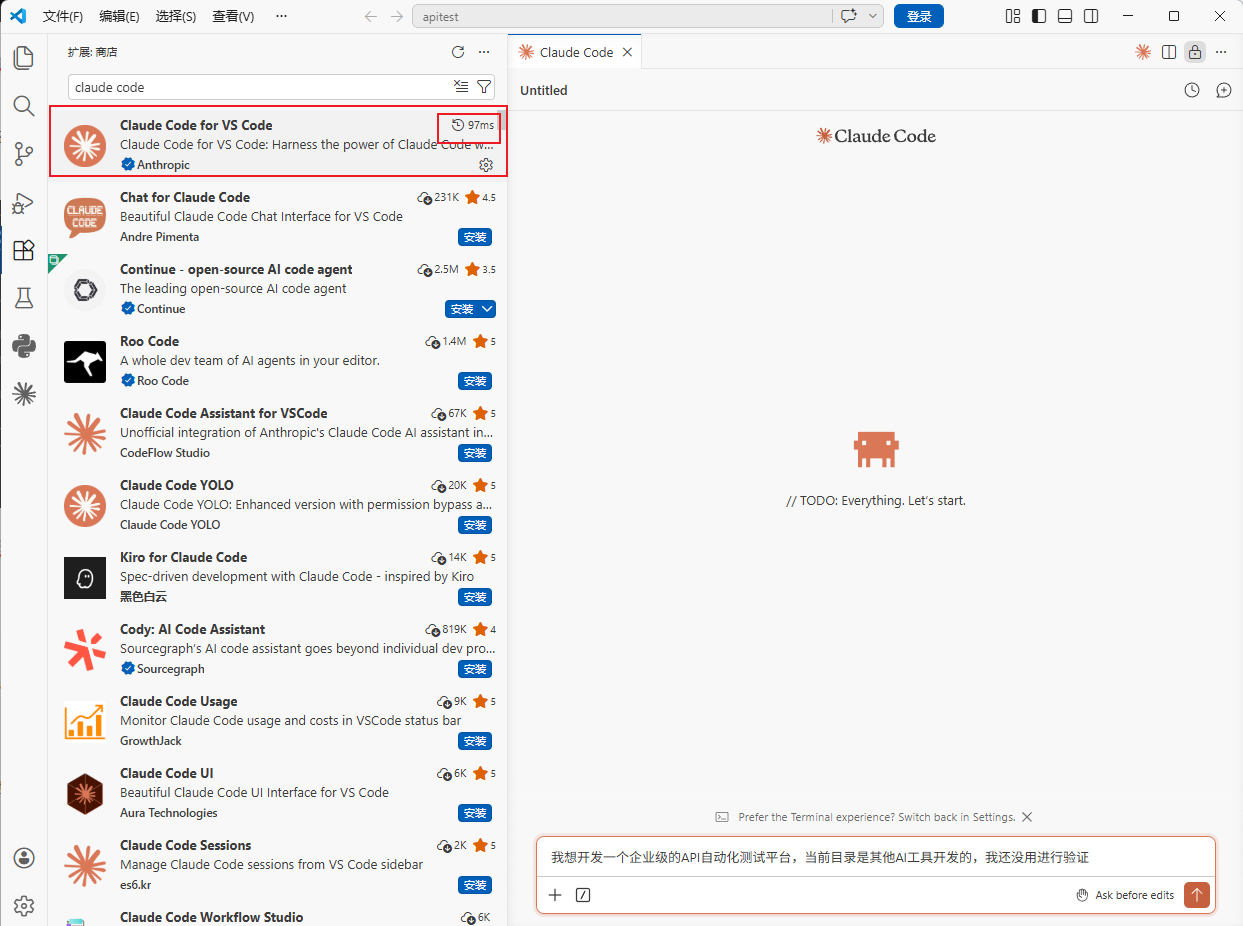
Task: Open Claude Code session history clock
Action: click(1192, 90)
